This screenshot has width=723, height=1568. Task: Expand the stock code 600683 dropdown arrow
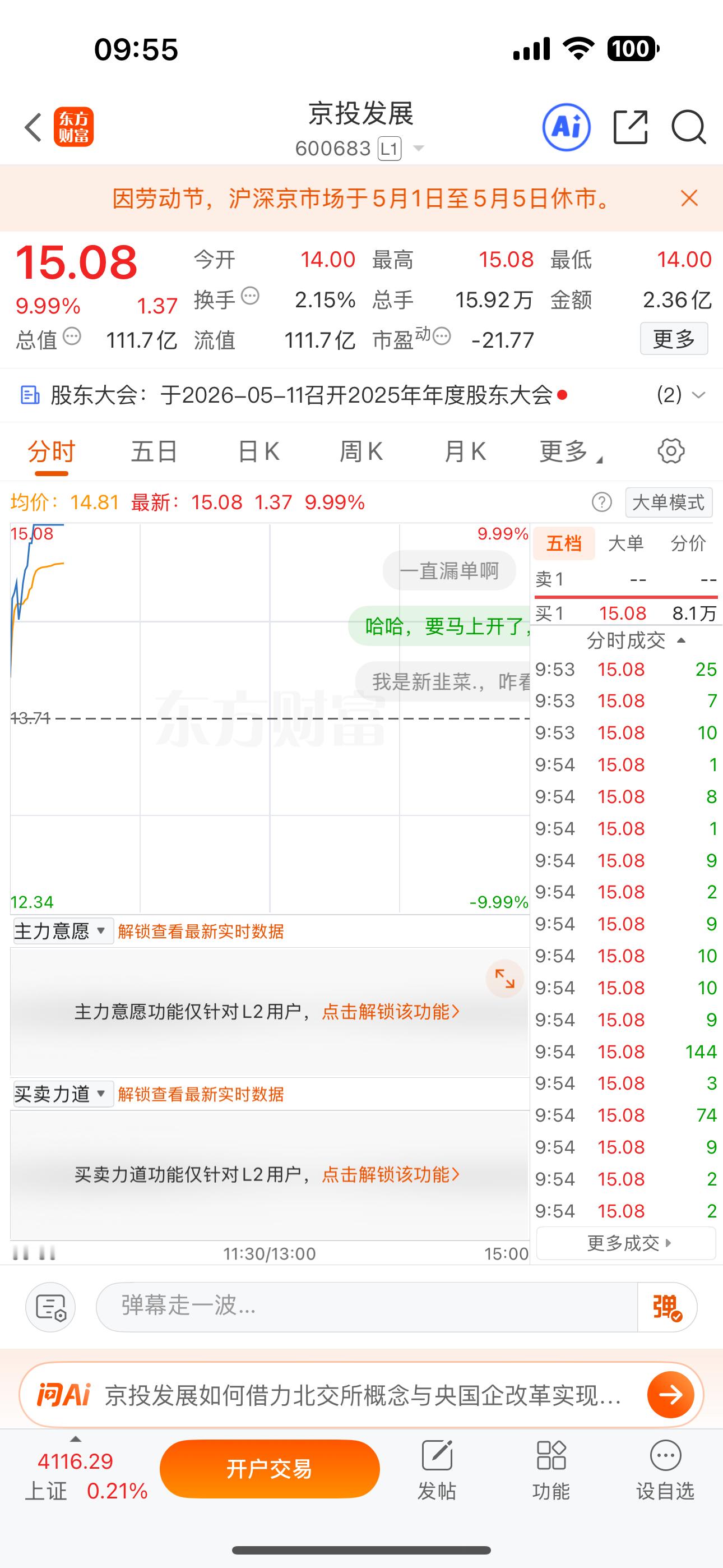coord(419,149)
